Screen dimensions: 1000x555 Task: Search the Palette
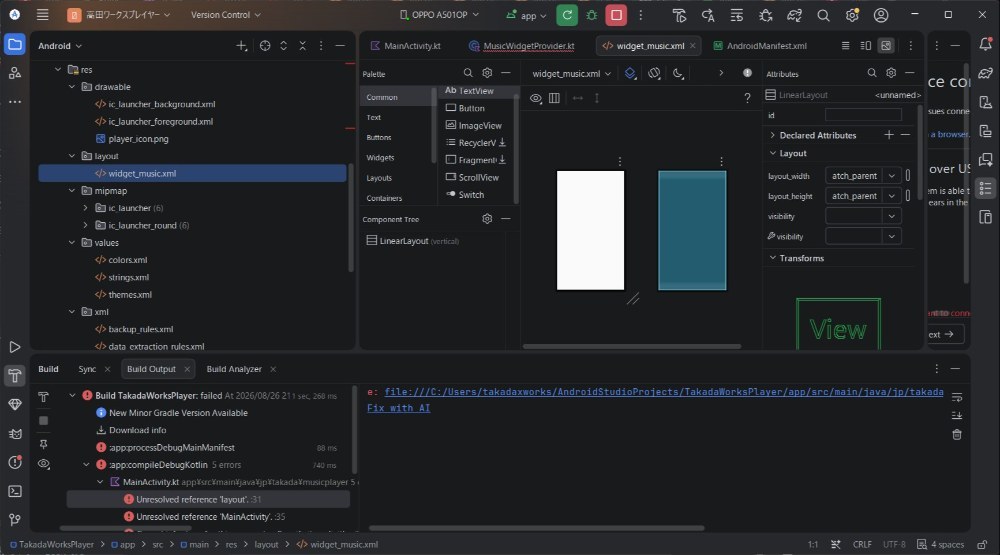point(467,73)
